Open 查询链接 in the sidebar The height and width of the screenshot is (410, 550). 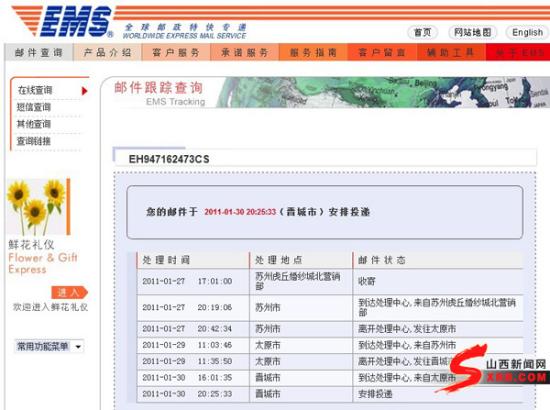tap(34, 141)
